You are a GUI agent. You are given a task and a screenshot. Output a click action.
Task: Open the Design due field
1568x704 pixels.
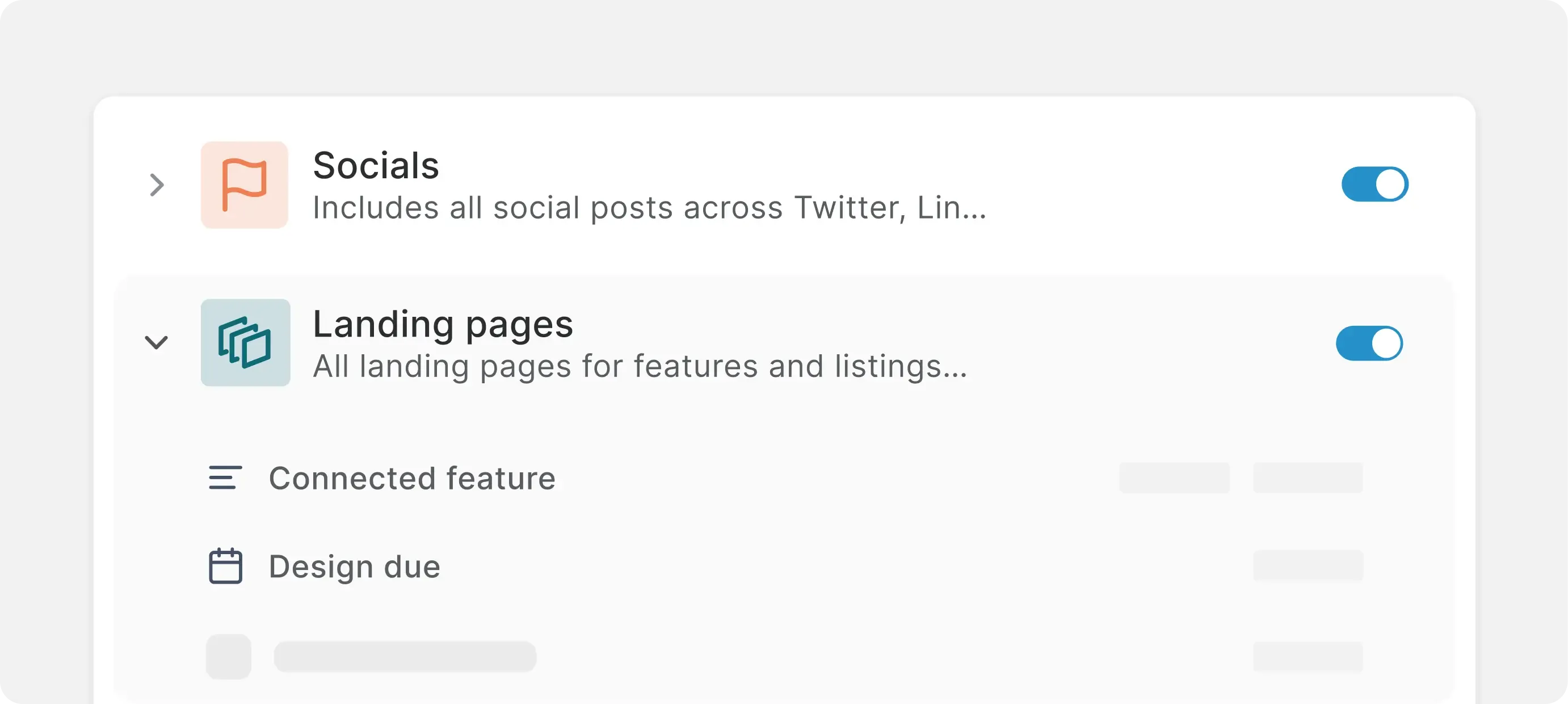354,567
